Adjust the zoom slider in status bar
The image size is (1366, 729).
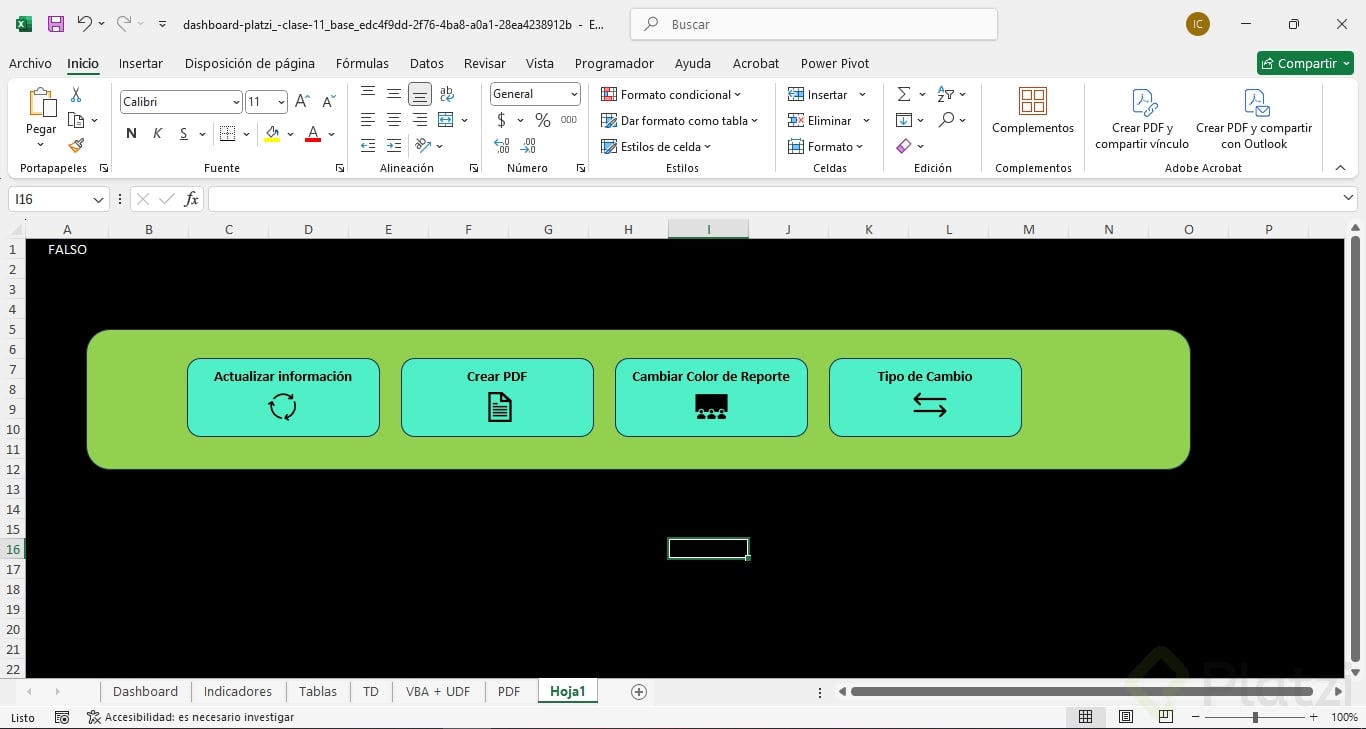1255,717
